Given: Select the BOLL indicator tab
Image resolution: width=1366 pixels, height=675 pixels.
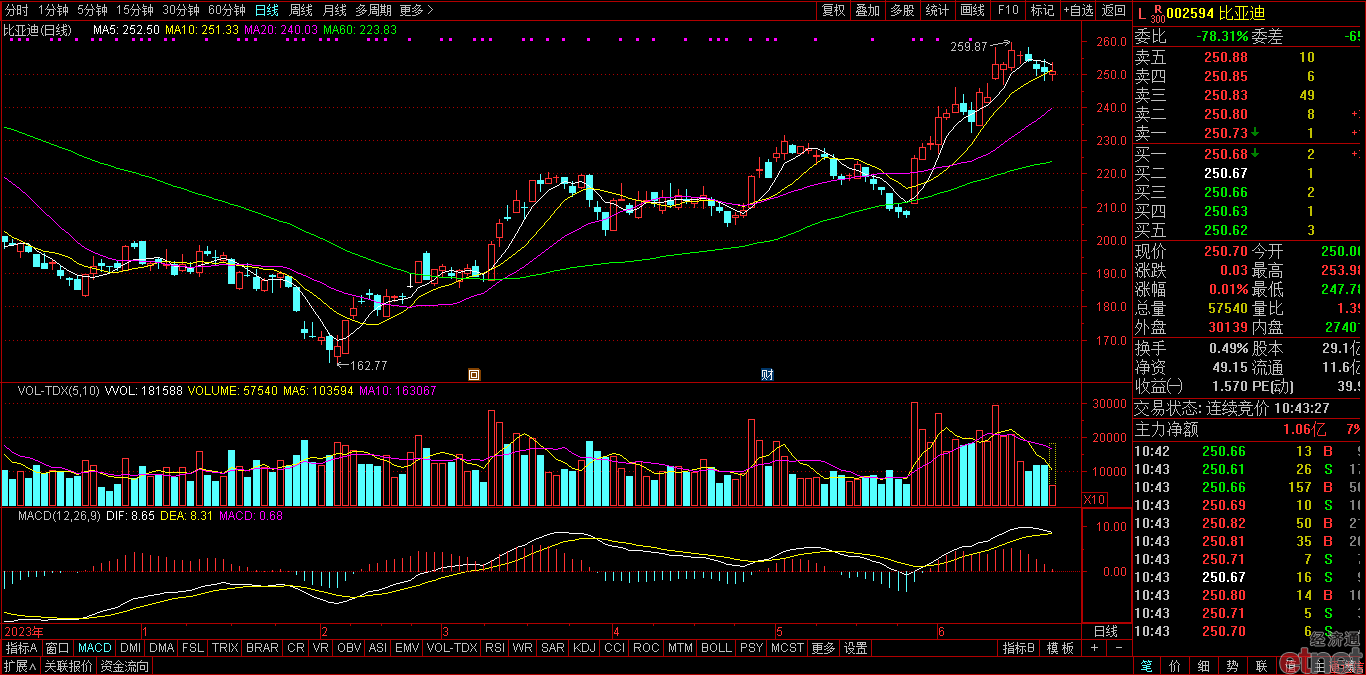Looking at the screenshot, I should [716, 648].
